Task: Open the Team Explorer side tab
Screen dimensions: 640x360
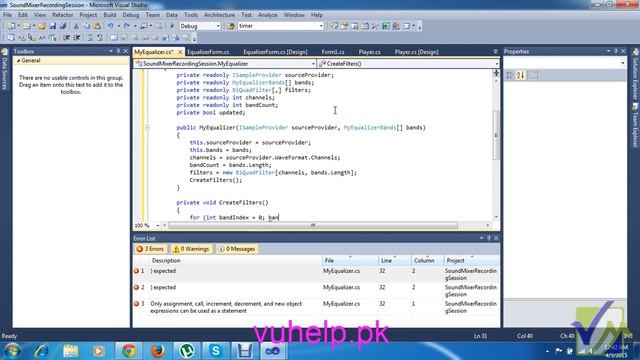Action: 636,126
